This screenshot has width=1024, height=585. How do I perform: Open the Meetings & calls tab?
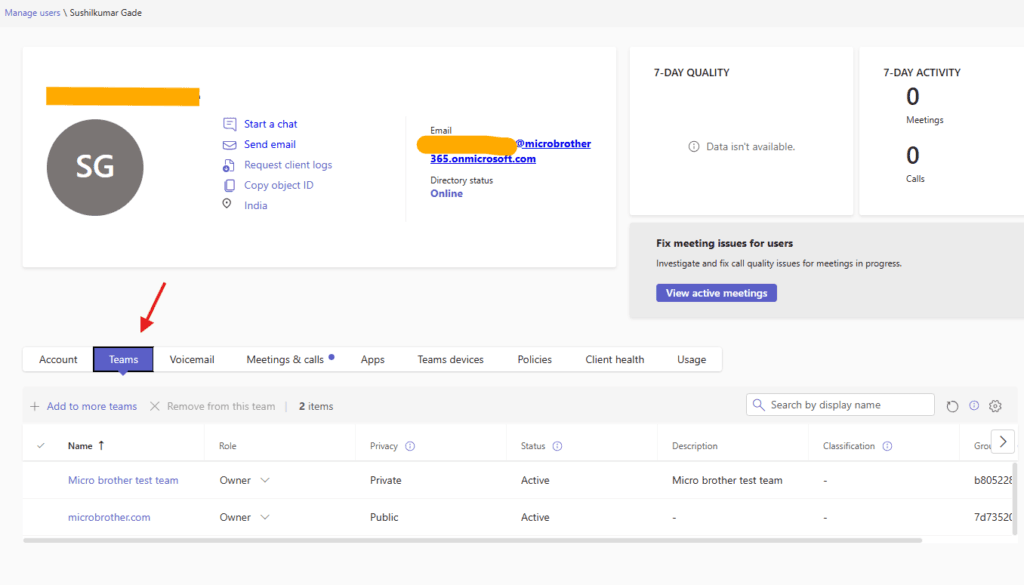(x=286, y=359)
